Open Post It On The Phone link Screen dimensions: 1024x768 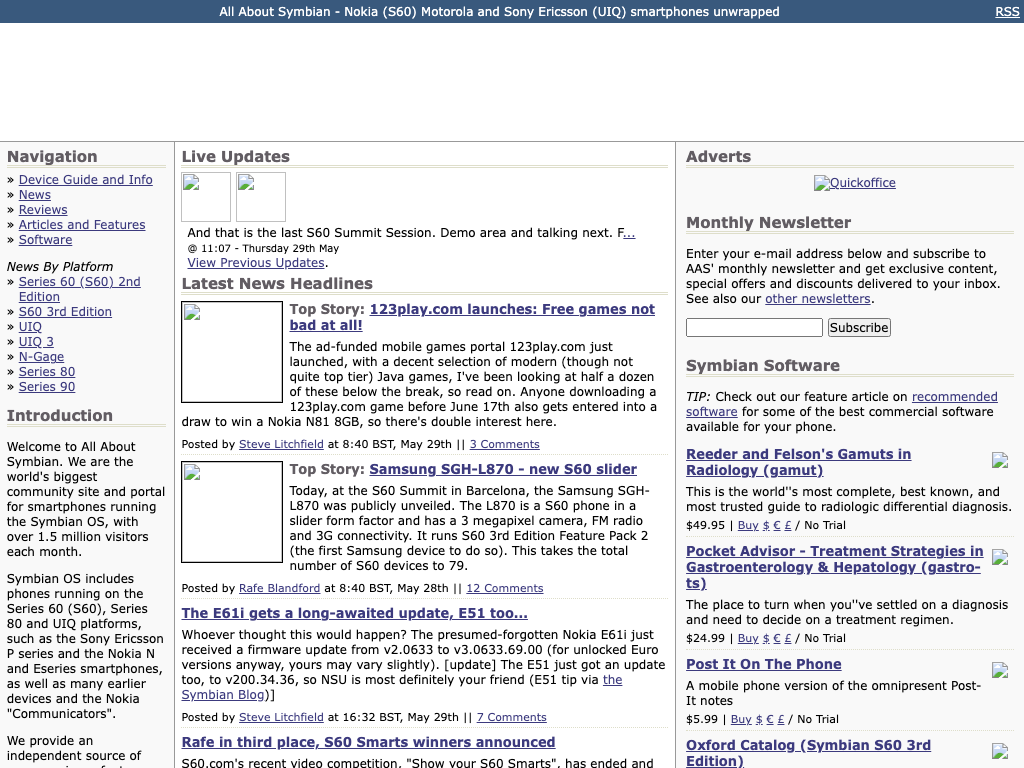pyautogui.click(x=763, y=664)
